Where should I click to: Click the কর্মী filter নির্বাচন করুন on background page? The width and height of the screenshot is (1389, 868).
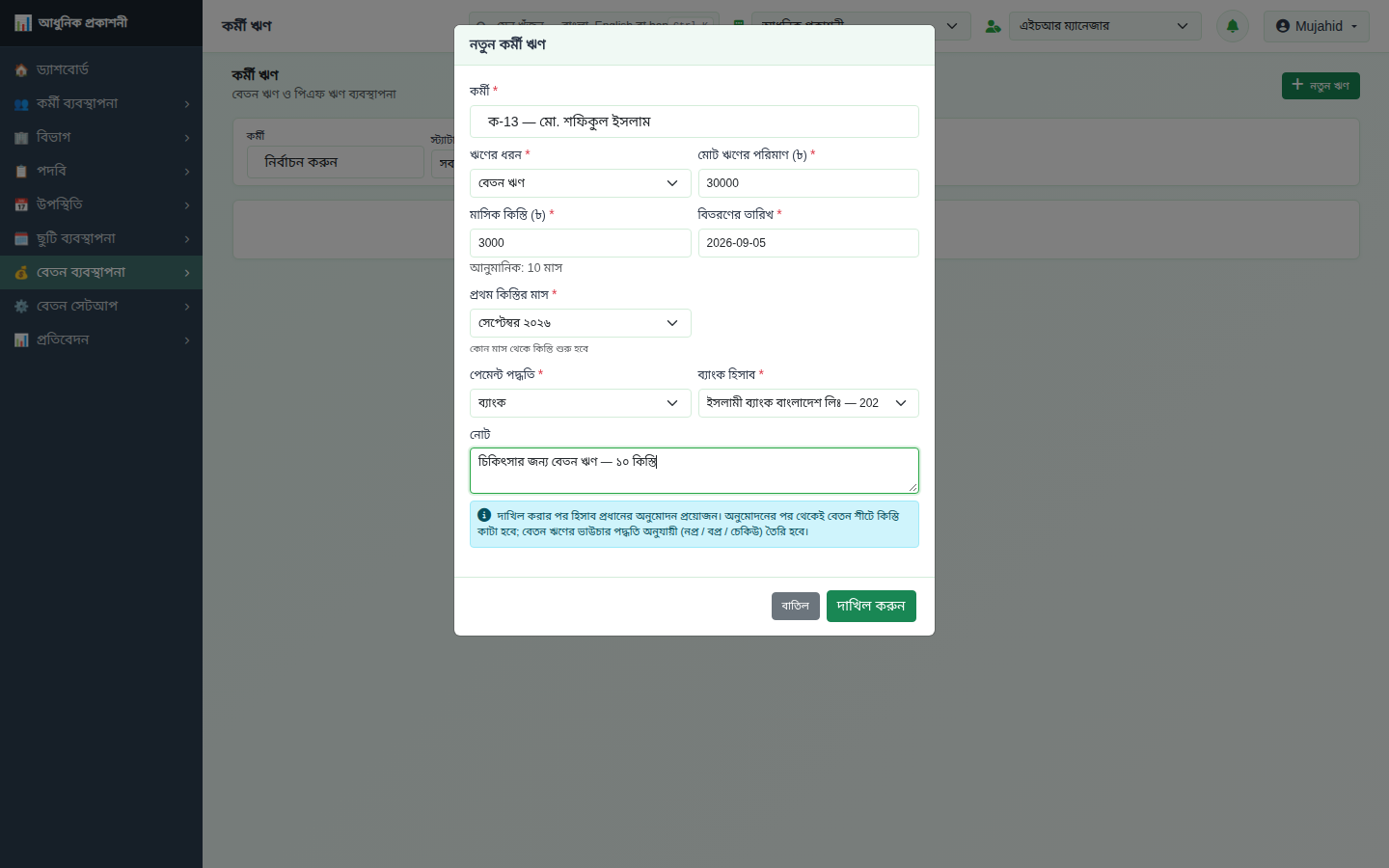336,162
